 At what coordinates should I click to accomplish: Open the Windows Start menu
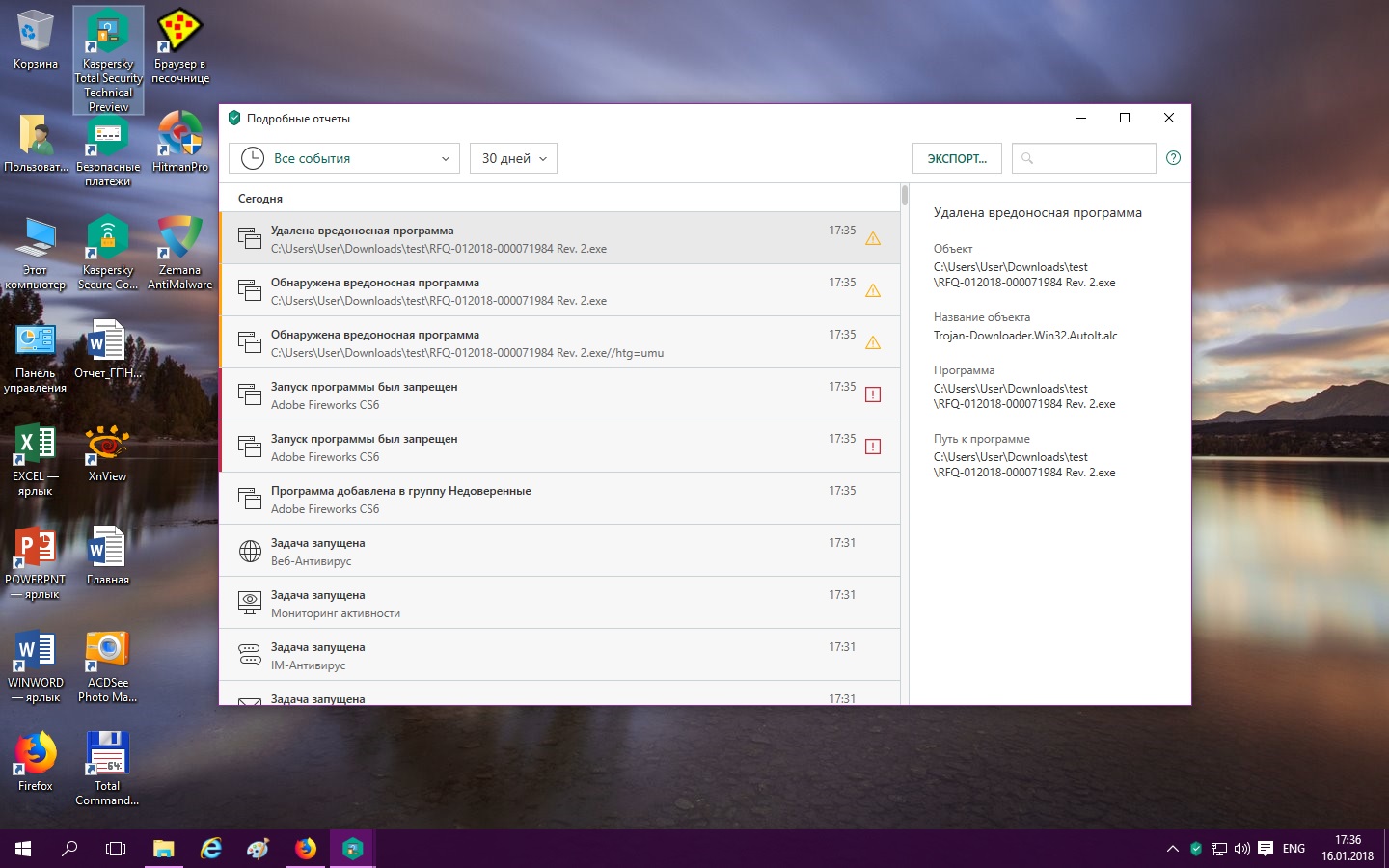click(x=23, y=849)
